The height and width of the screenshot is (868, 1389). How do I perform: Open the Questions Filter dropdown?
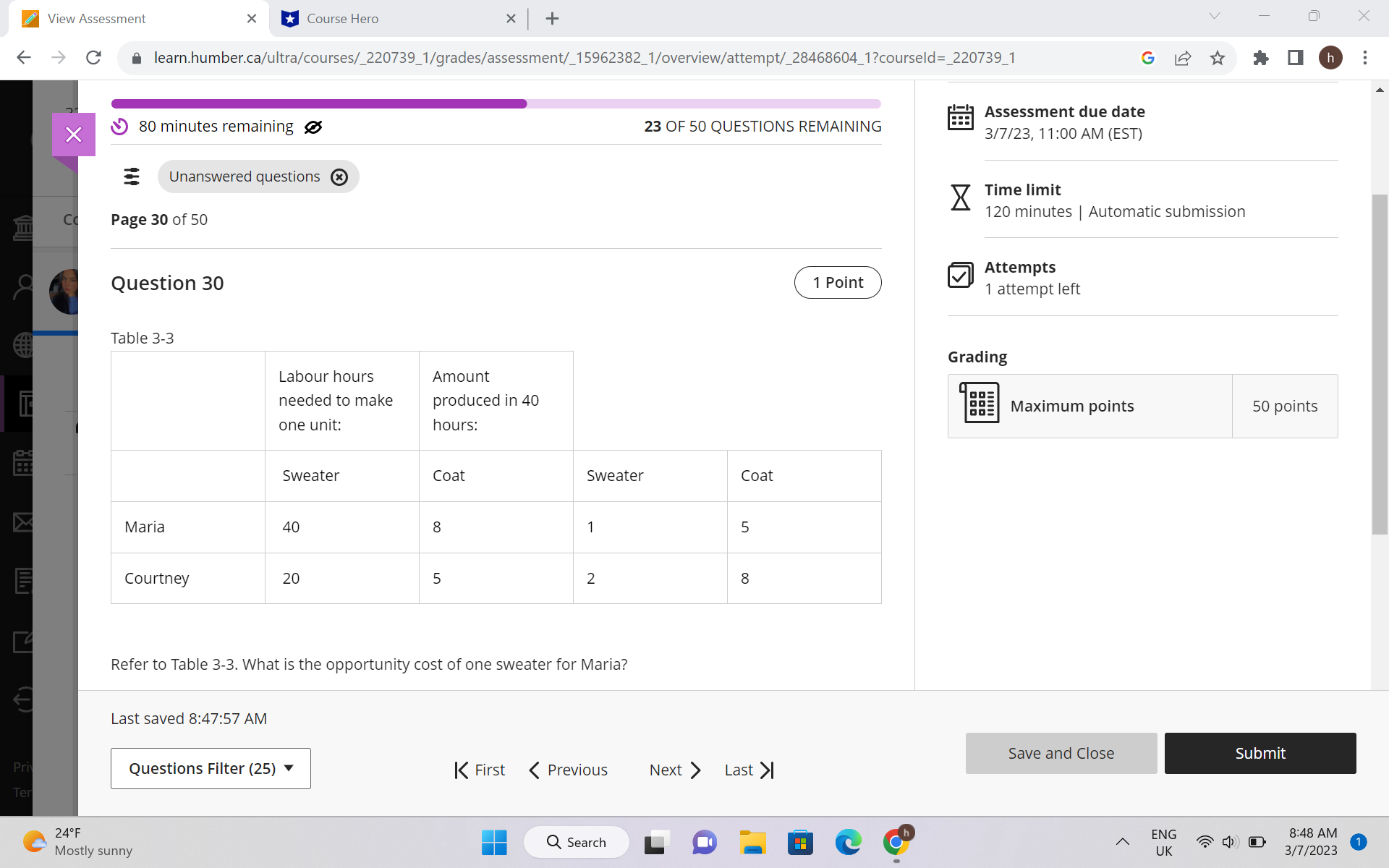click(x=210, y=768)
